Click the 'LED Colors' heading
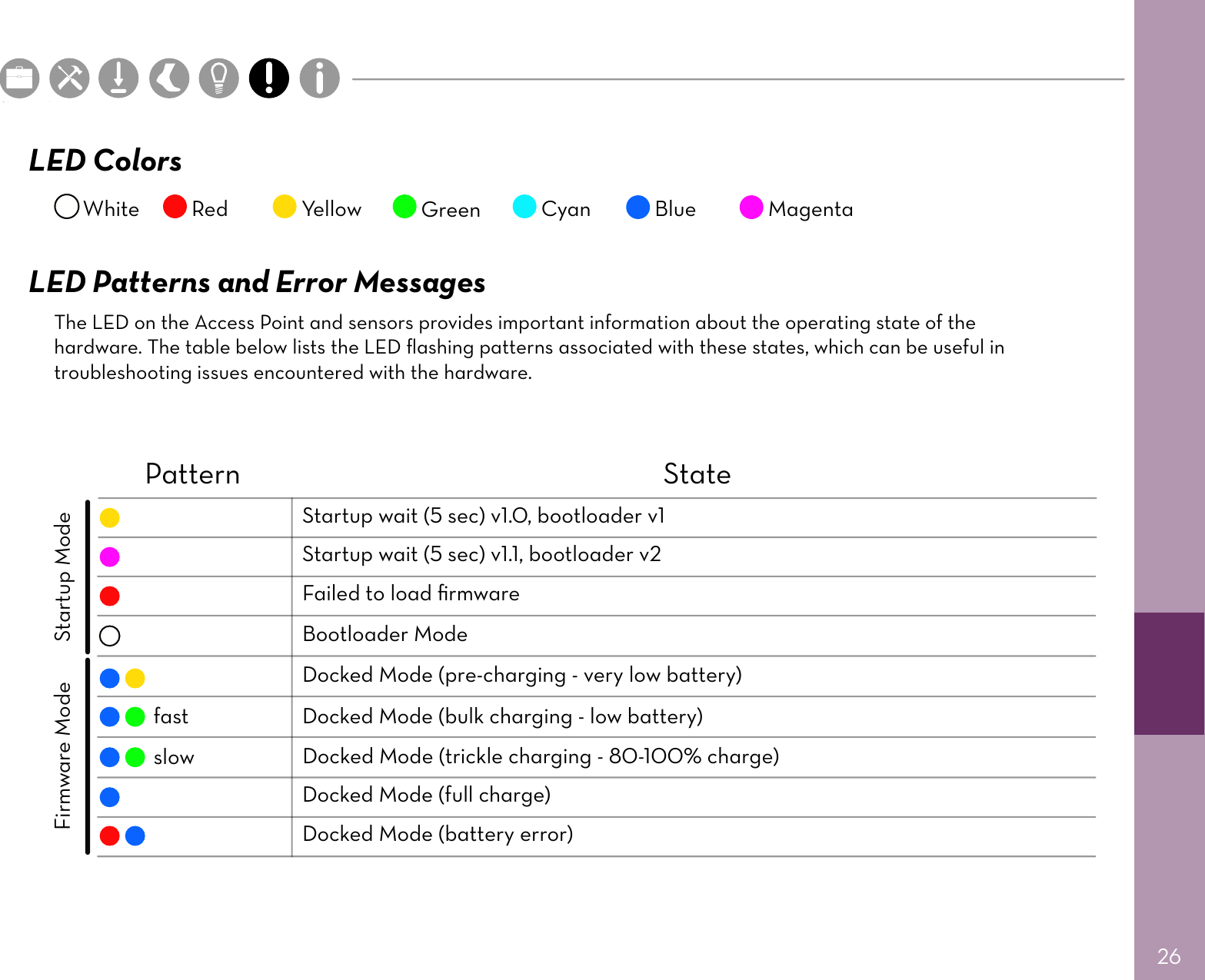1205x980 pixels. tap(105, 161)
